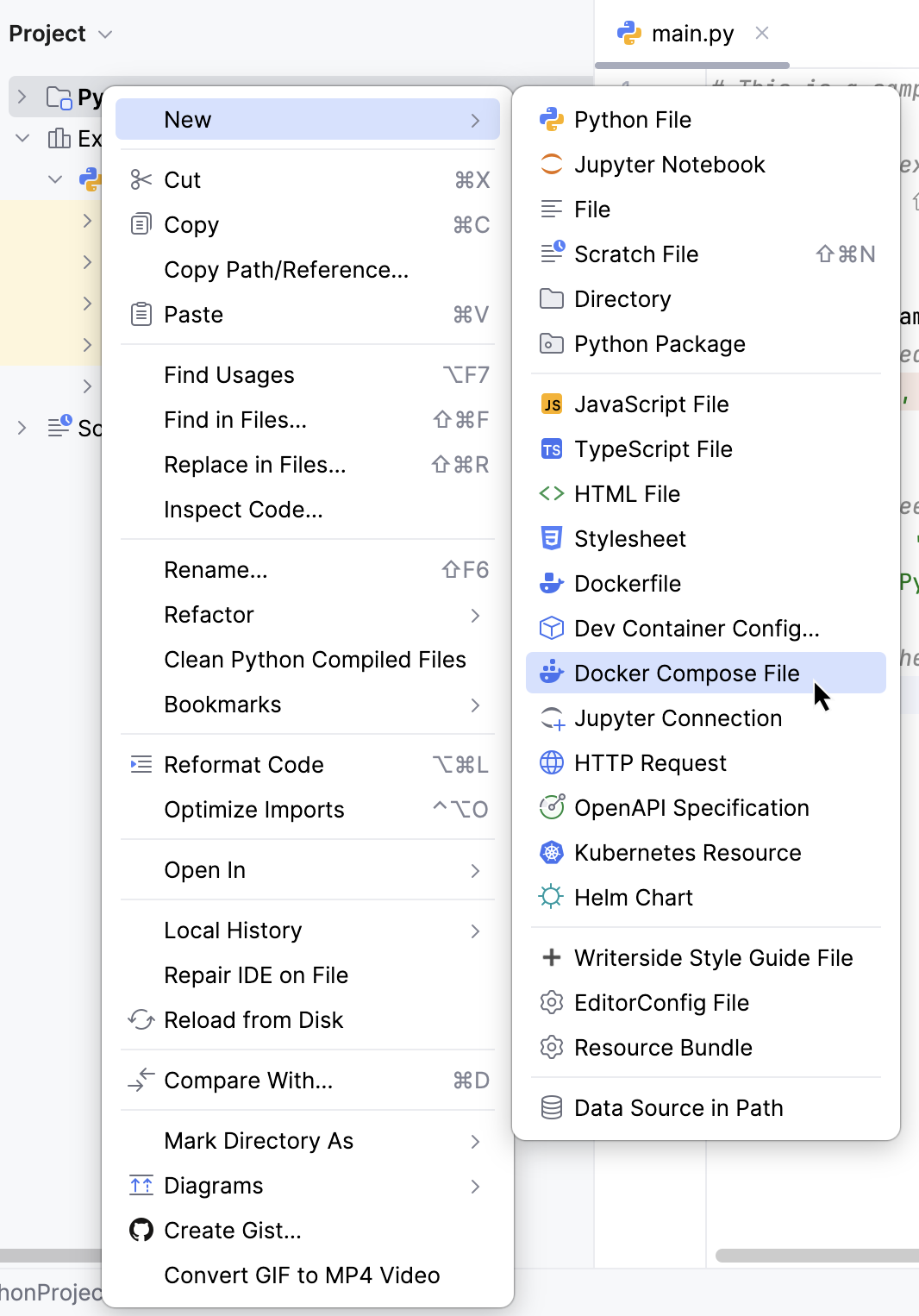Click the Stylesheet CSS icon

click(x=552, y=539)
